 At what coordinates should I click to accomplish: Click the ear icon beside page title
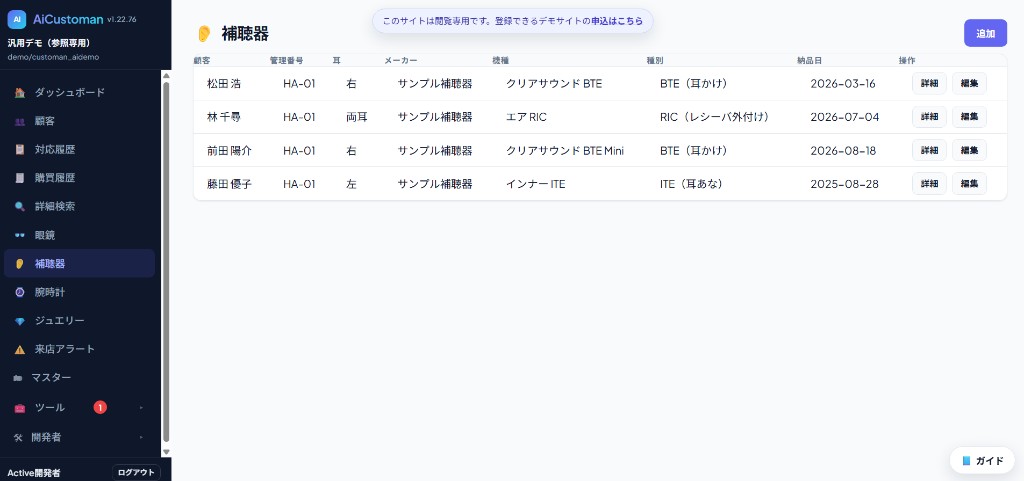click(204, 34)
